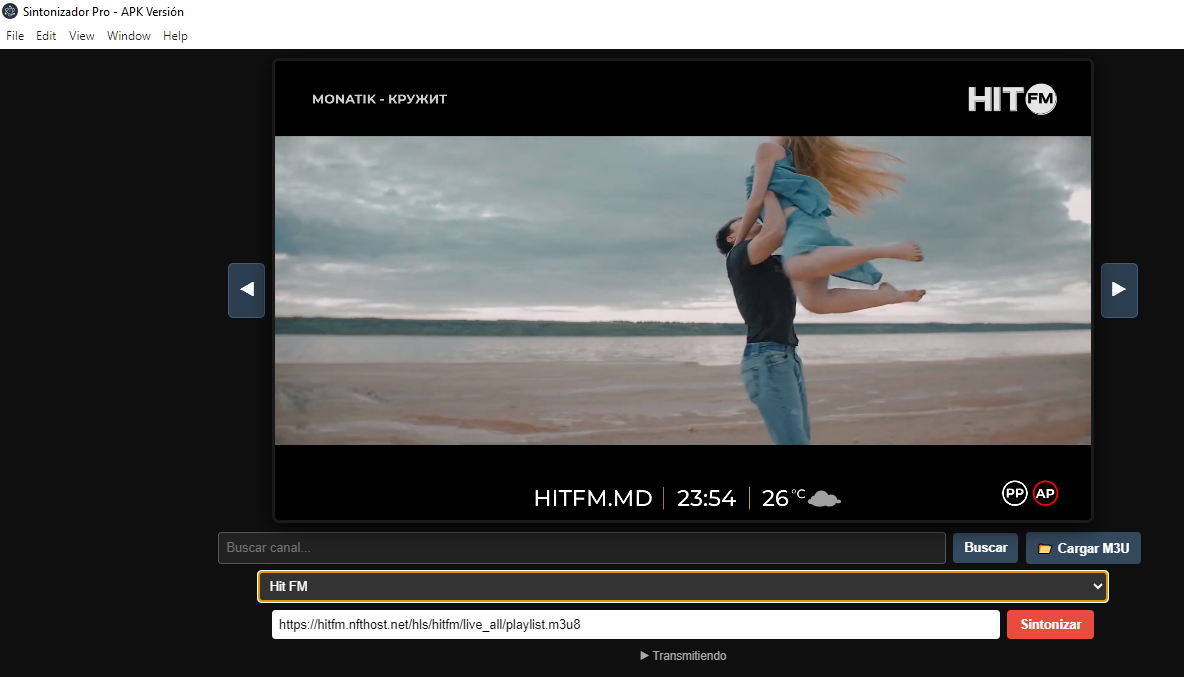Click the Transmitiendo status text
1184x677 pixels.
click(x=683, y=656)
